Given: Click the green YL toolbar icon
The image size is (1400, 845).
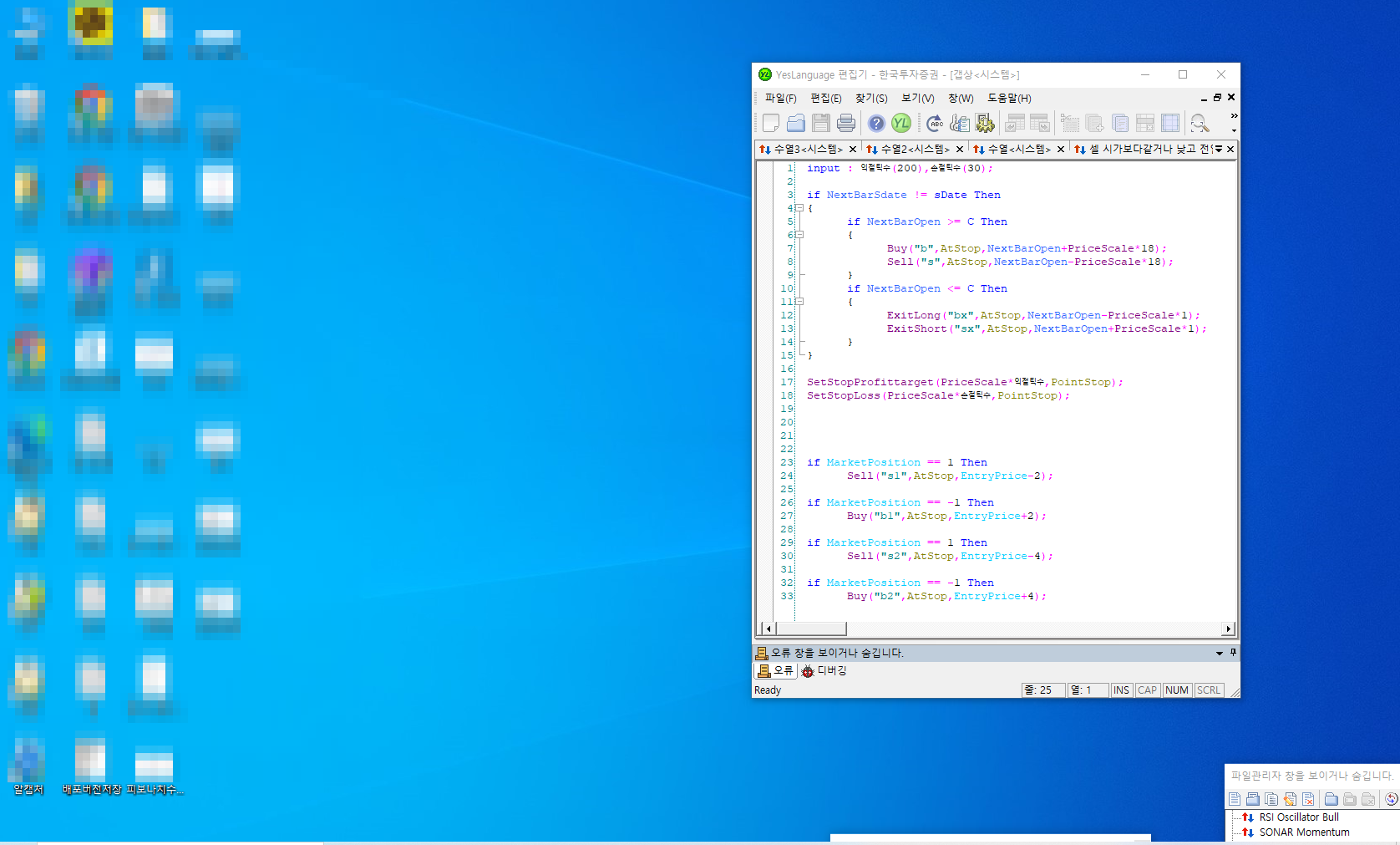Looking at the screenshot, I should [x=900, y=124].
